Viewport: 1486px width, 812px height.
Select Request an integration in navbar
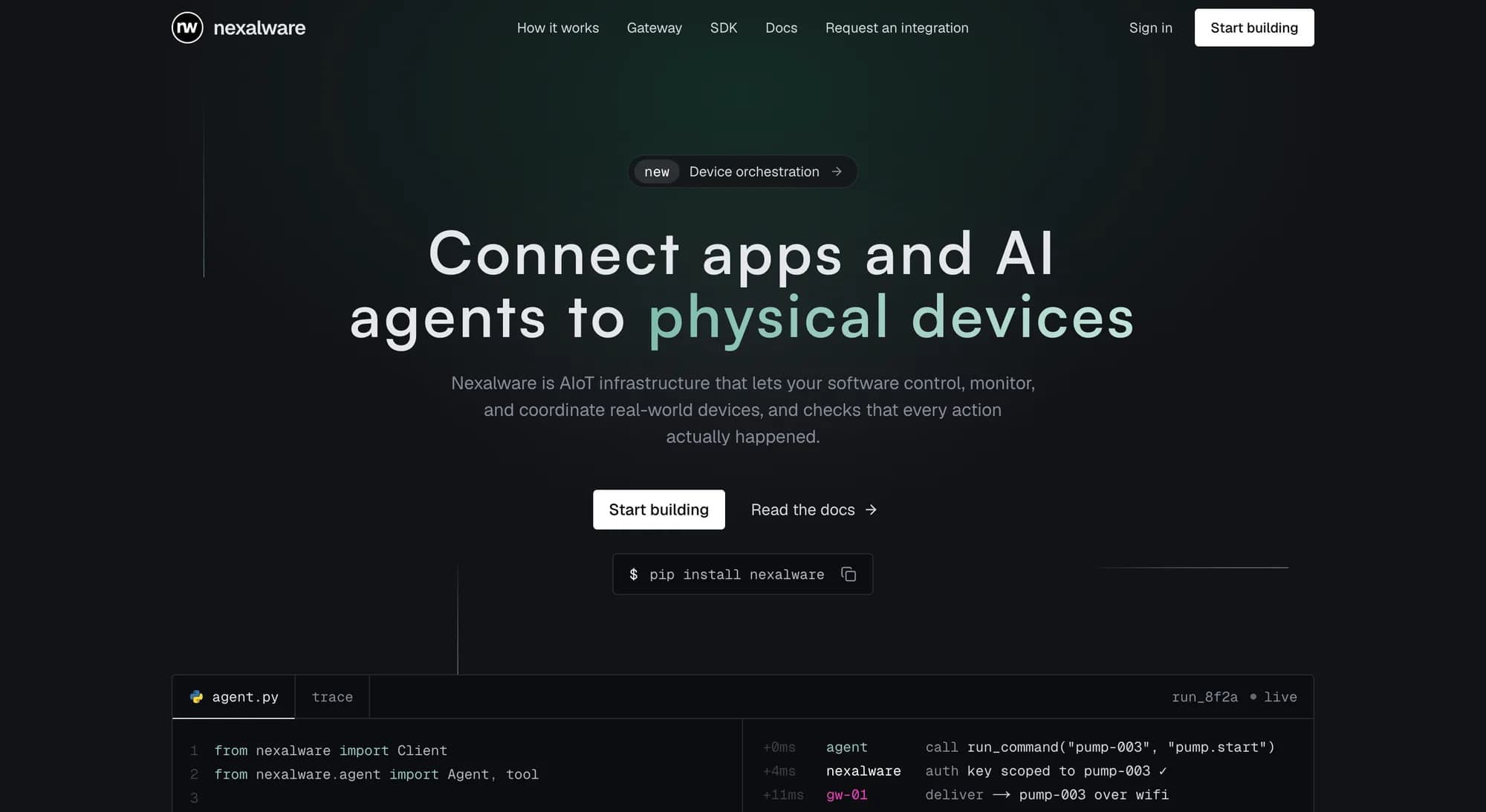click(x=897, y=27)
